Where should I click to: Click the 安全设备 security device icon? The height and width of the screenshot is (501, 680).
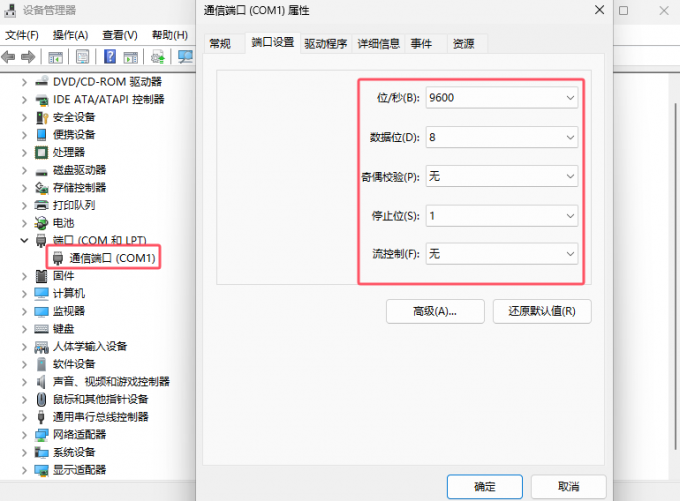click(42, 117)
